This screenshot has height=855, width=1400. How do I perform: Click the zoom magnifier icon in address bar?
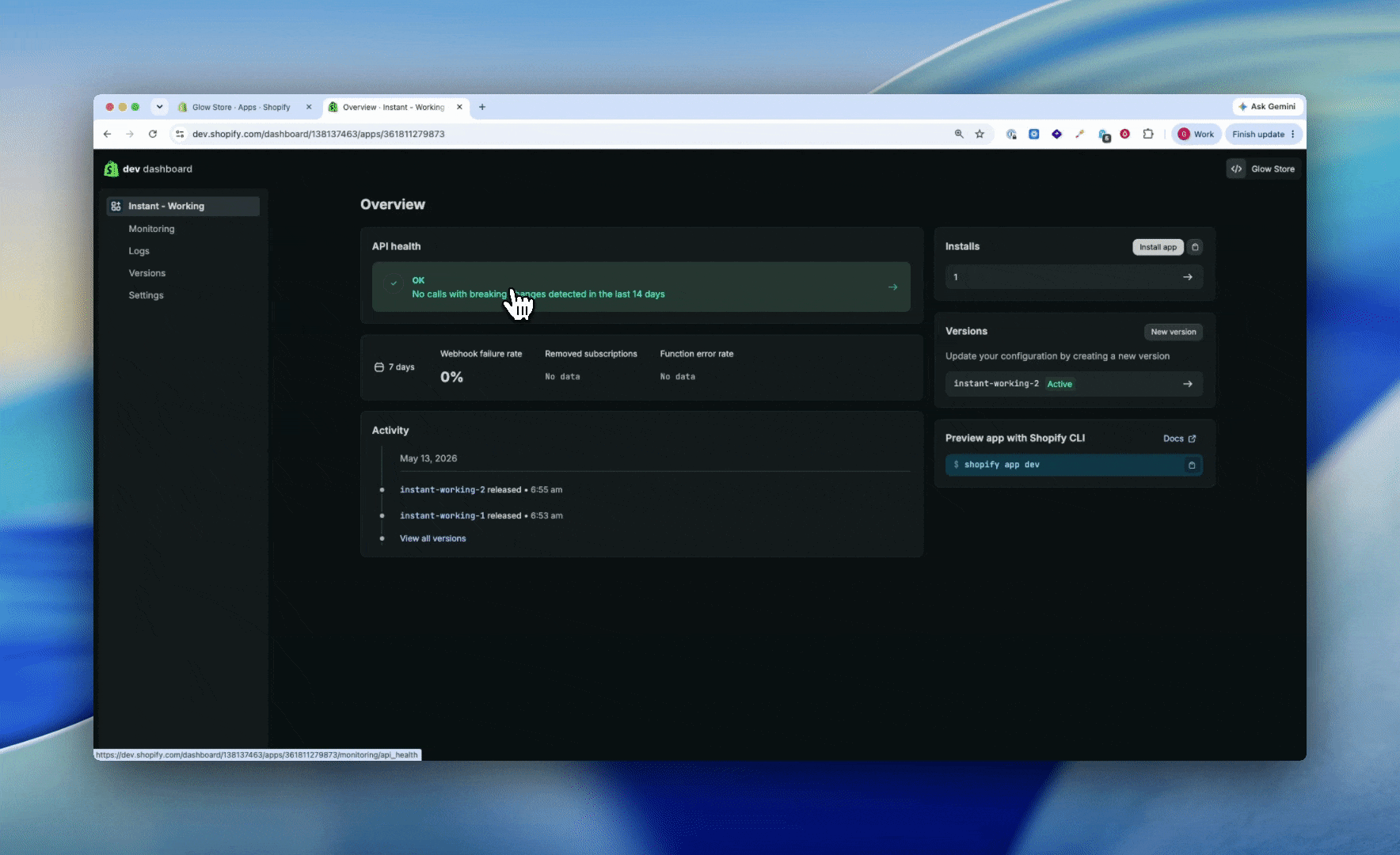click(959, 134)
